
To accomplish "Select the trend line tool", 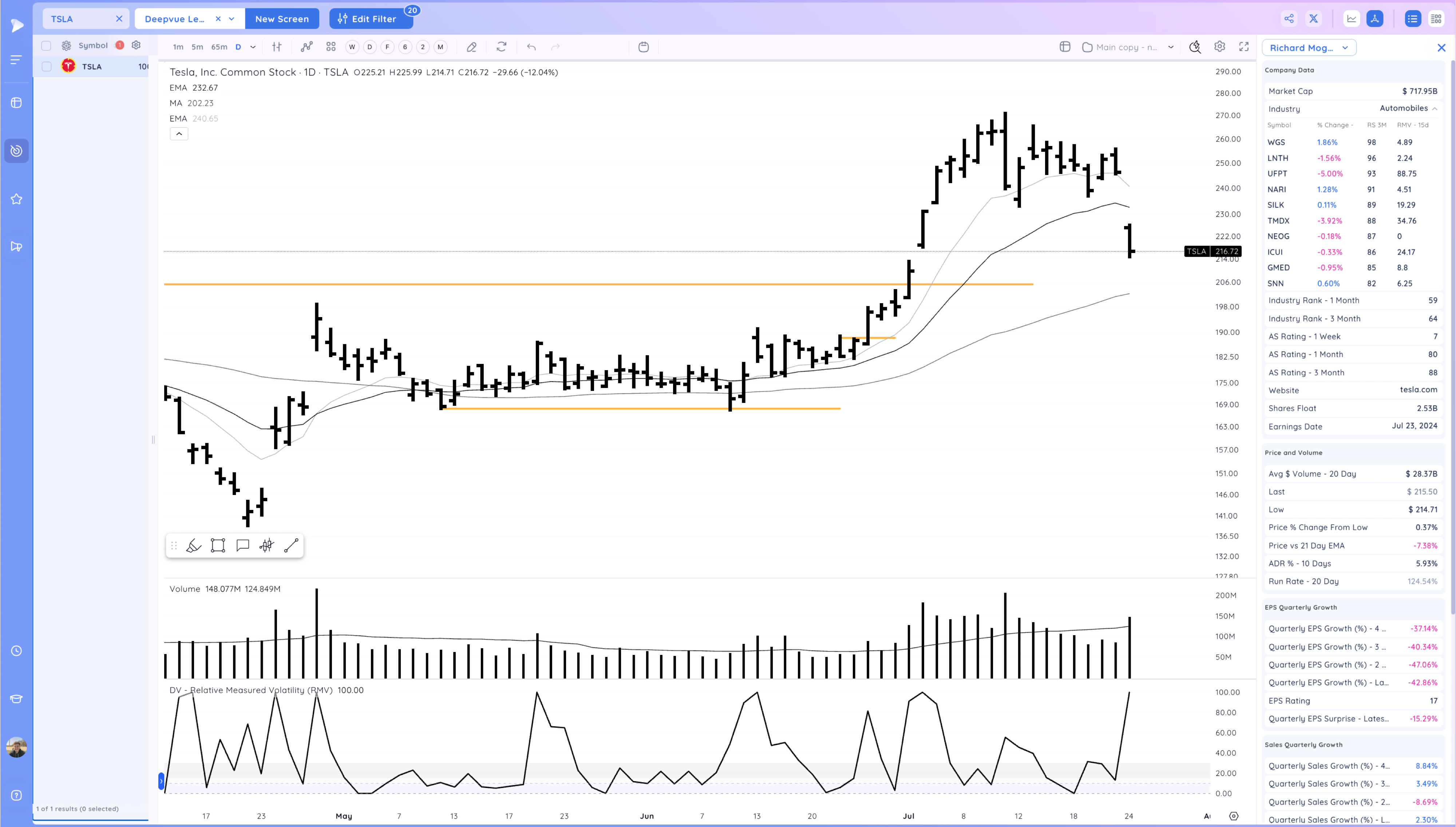I will point(291,546).
